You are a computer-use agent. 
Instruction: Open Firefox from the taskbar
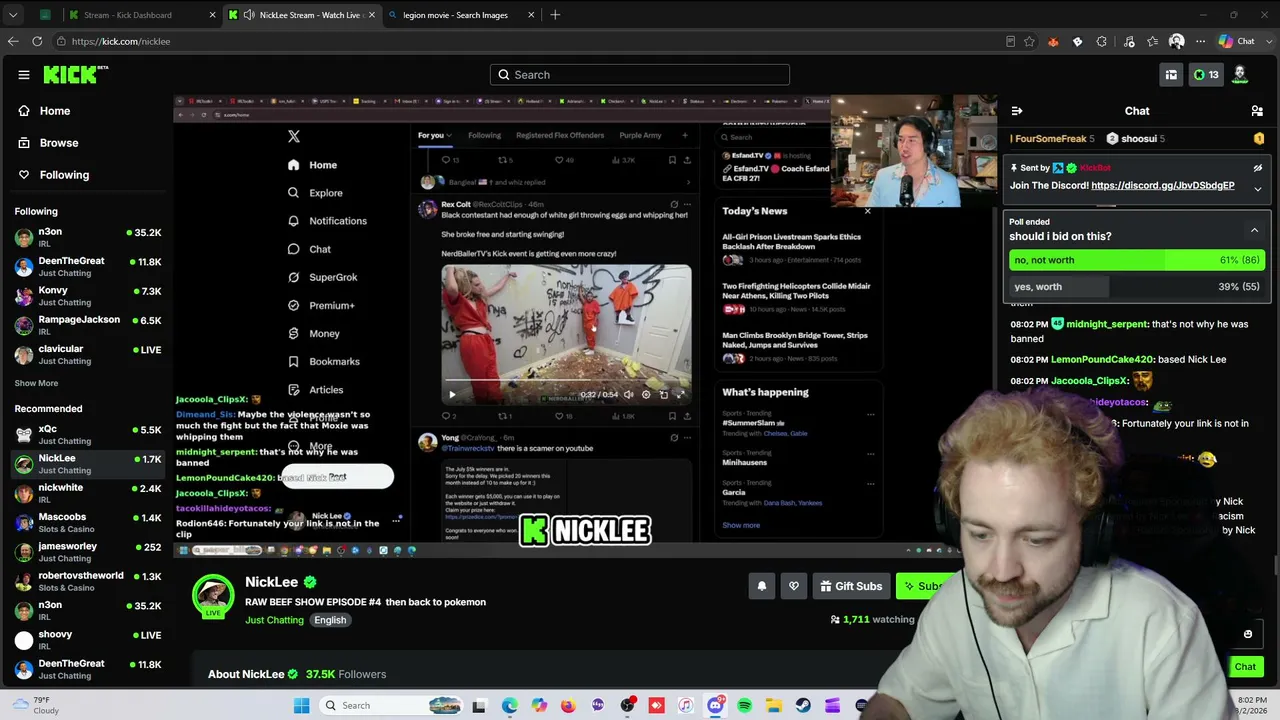[568, 706]
